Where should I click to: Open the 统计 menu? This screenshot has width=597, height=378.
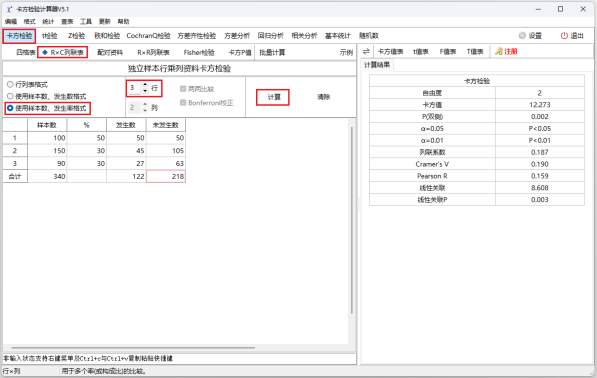(48, 22)
